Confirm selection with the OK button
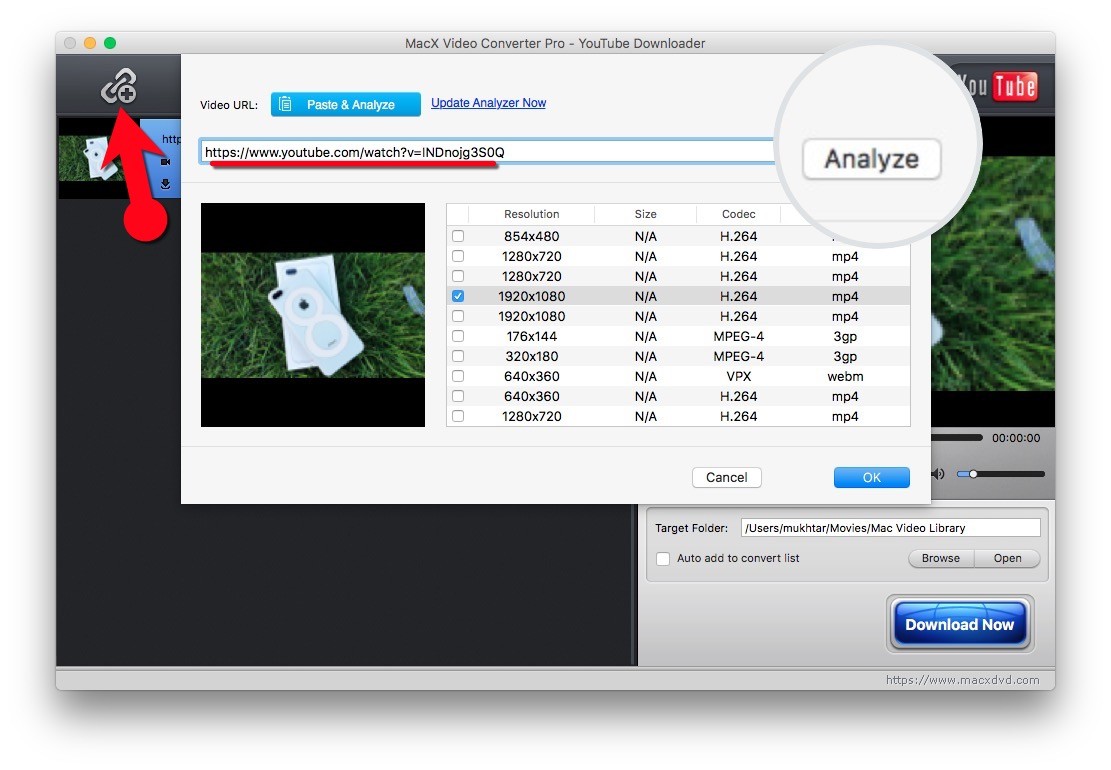Screen dimensions: 1111x770 tap(872, 477)
